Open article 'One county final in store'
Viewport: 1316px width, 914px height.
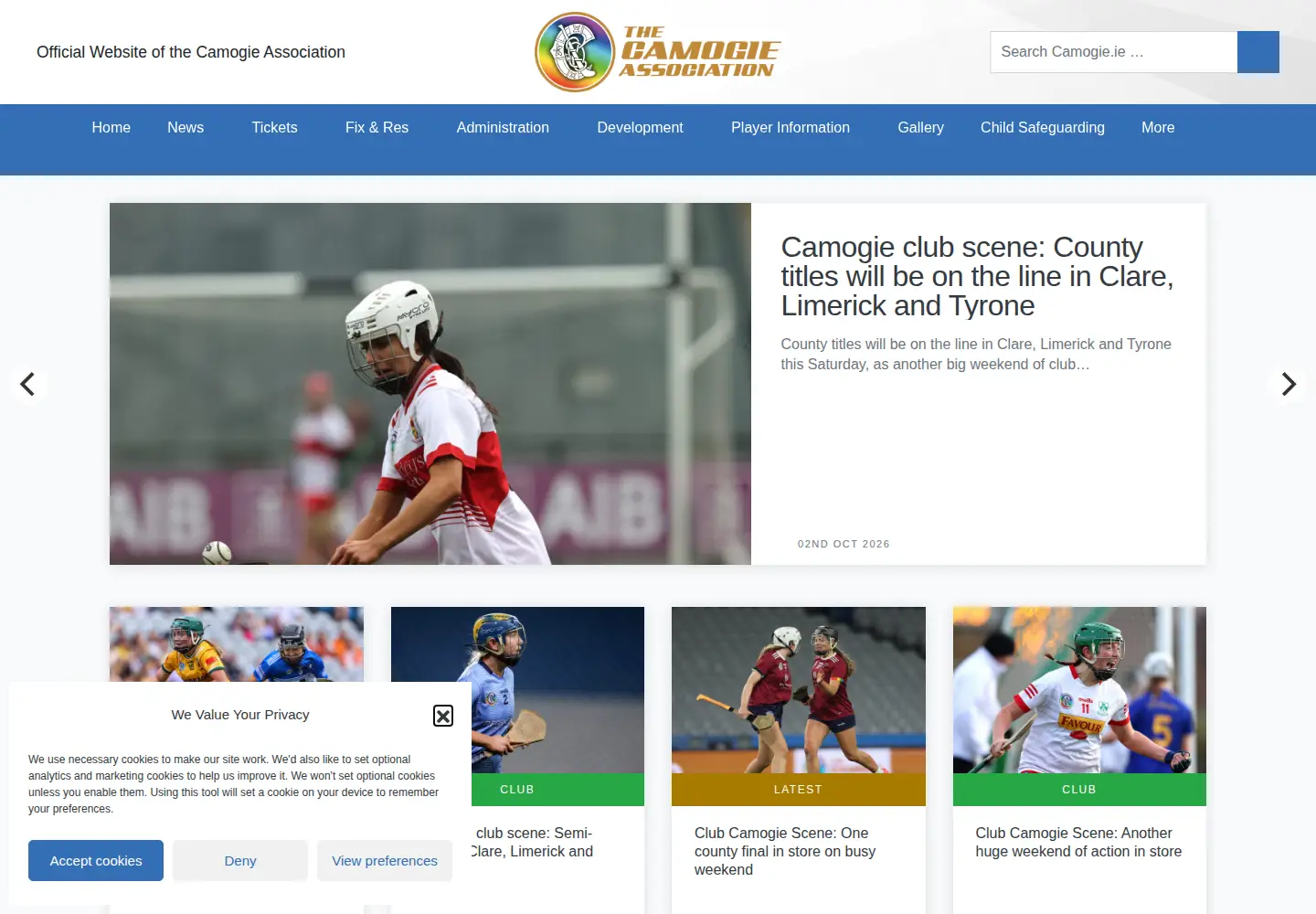pyautogui.click(x=785, y=851)
